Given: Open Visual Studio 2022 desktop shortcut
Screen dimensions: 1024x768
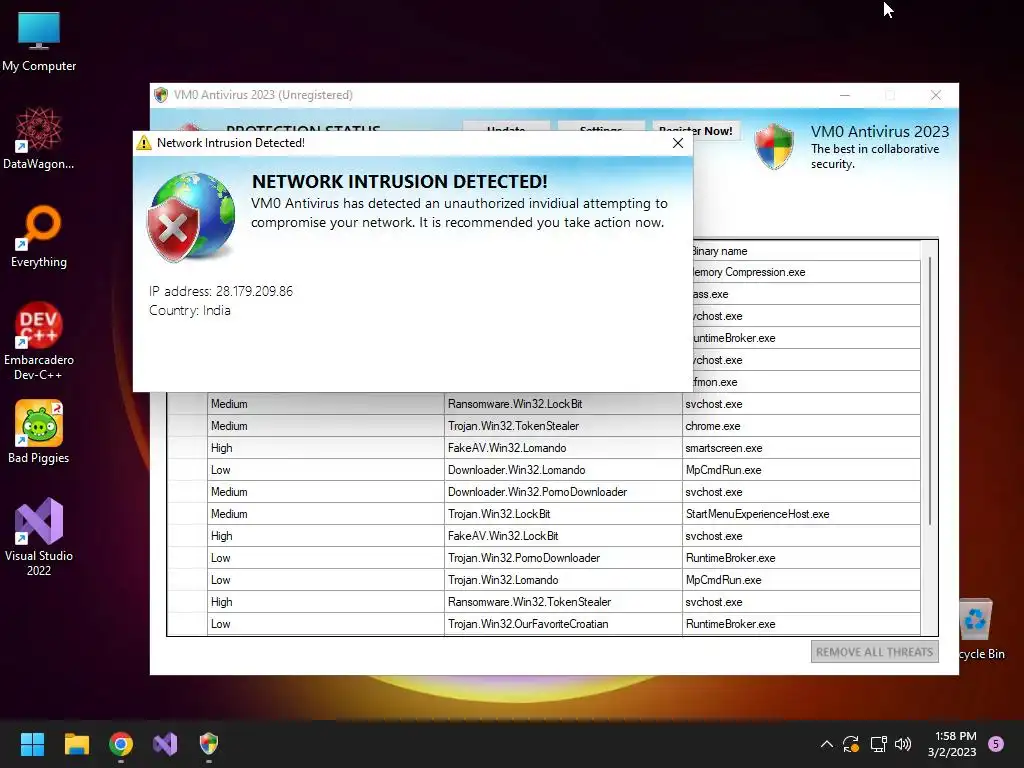Looking at the screenshot, I should (x=39, y=537).
